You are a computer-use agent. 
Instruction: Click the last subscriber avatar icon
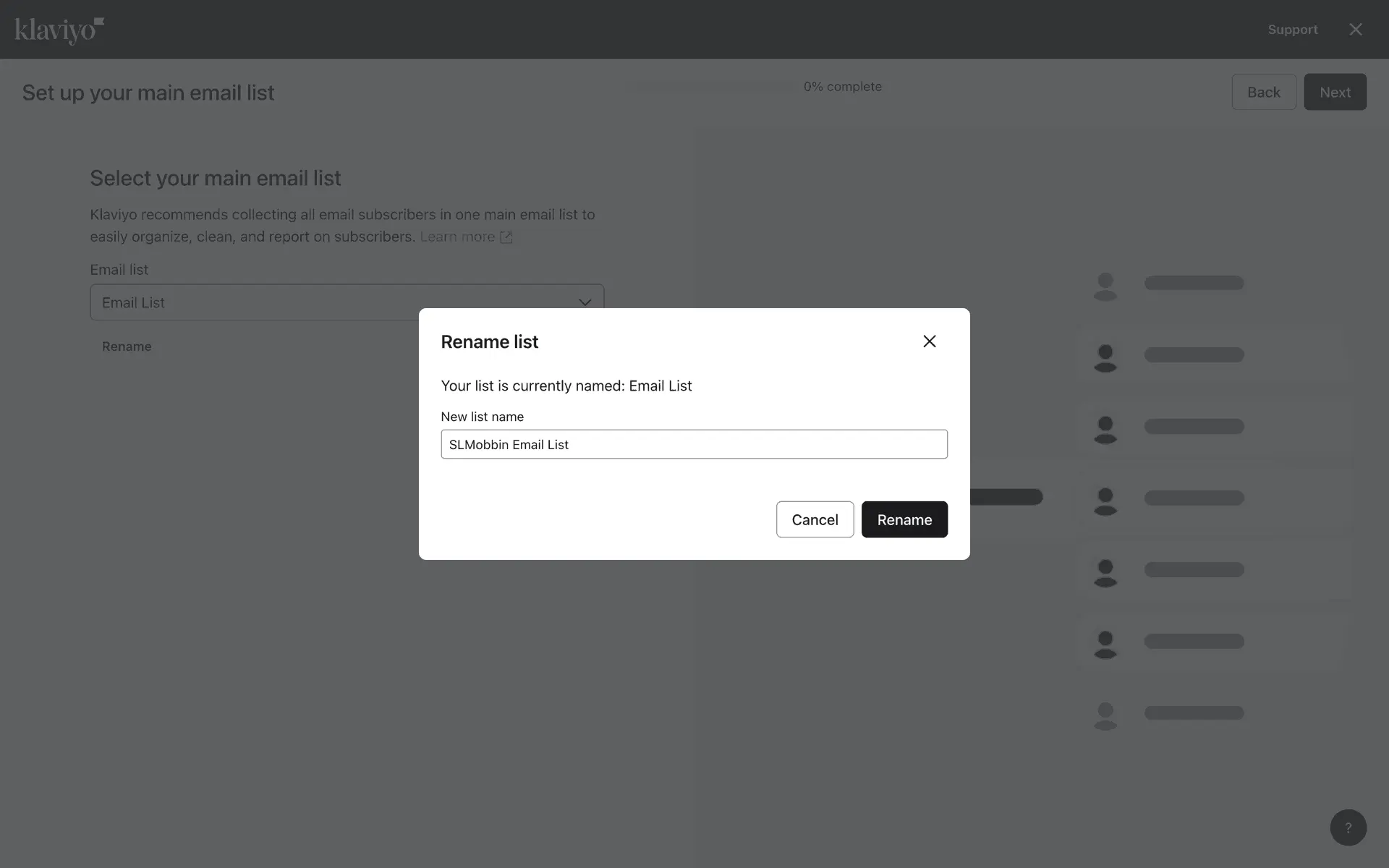(x=1105, y=715)
